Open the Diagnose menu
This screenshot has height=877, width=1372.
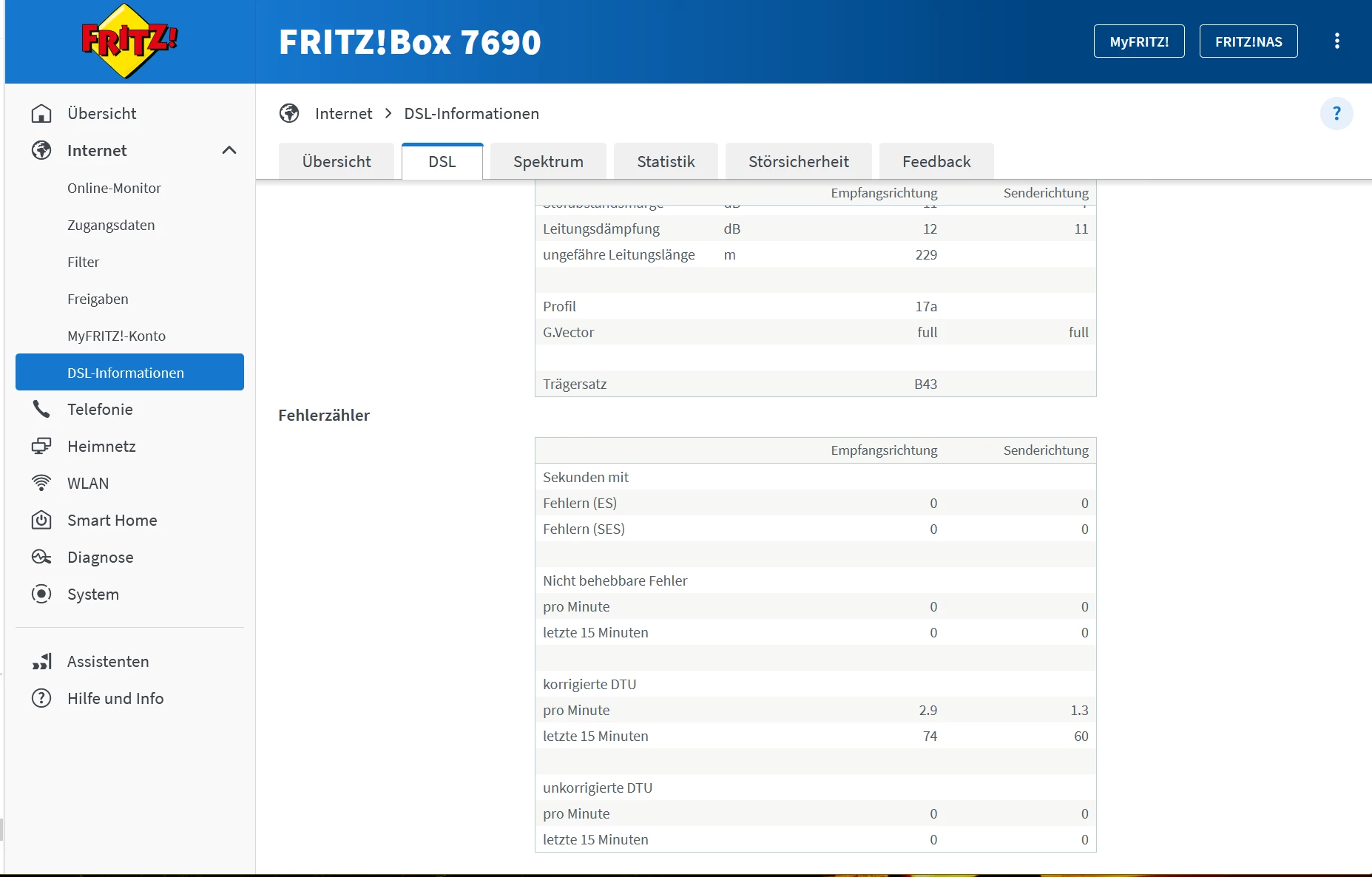point(101,558)
